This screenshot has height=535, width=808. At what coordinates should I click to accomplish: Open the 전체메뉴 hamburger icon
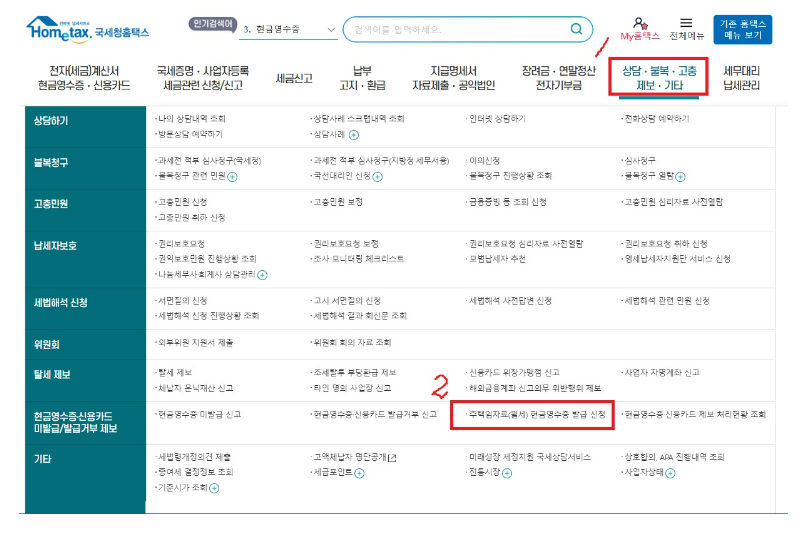pos(686,23)
